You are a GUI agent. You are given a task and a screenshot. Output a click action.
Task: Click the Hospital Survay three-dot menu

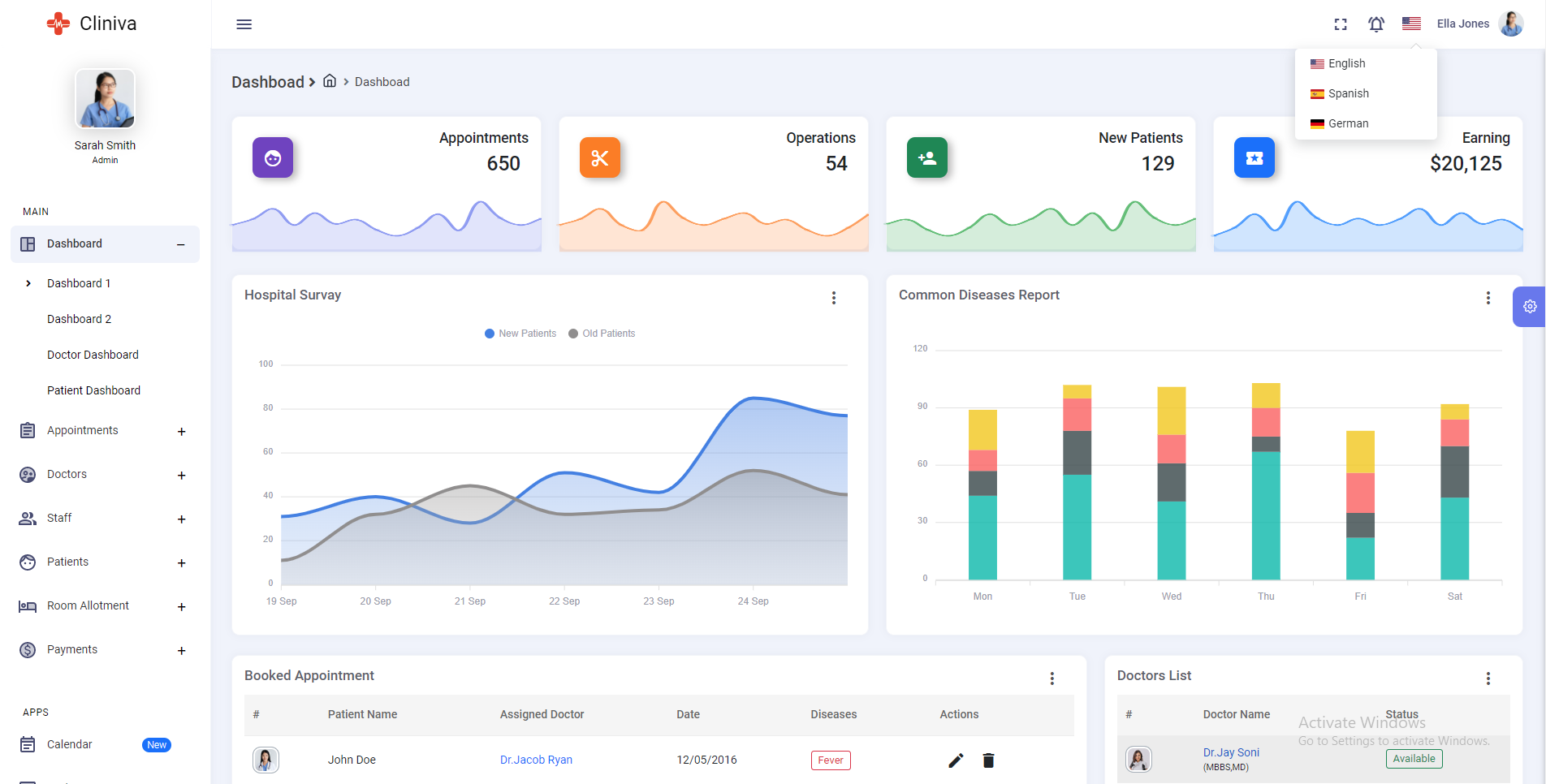pos(833,298)
